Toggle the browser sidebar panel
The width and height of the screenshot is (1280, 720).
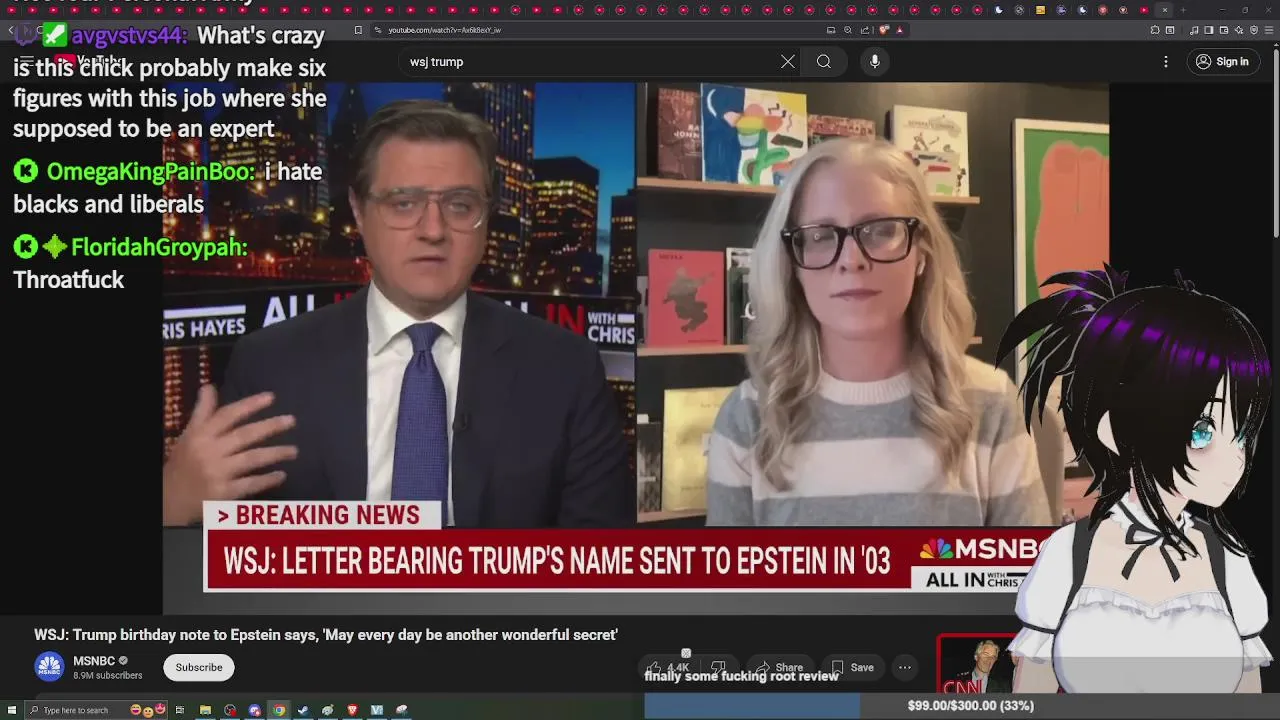click(x=1208, y=30)
